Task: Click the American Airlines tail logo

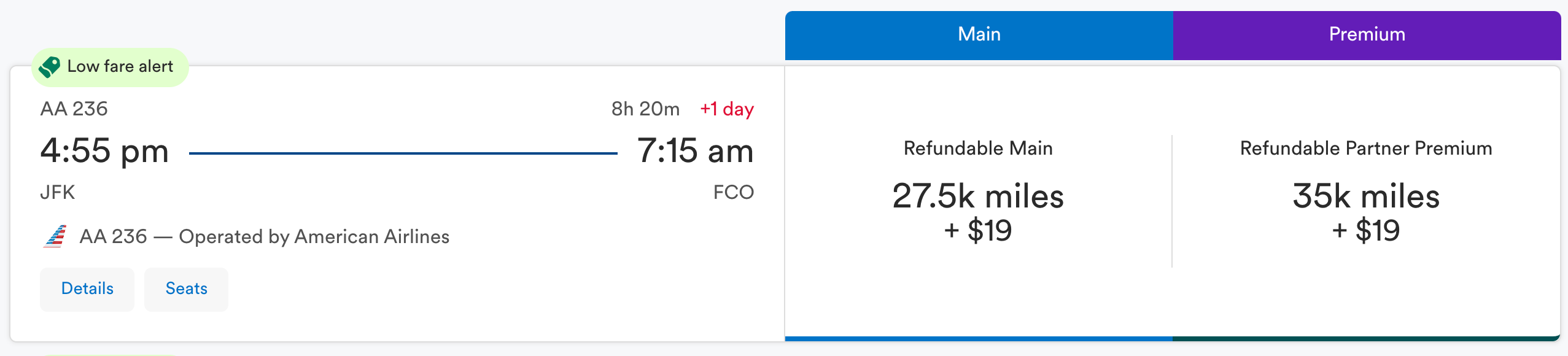Action: tap(55, 236)
